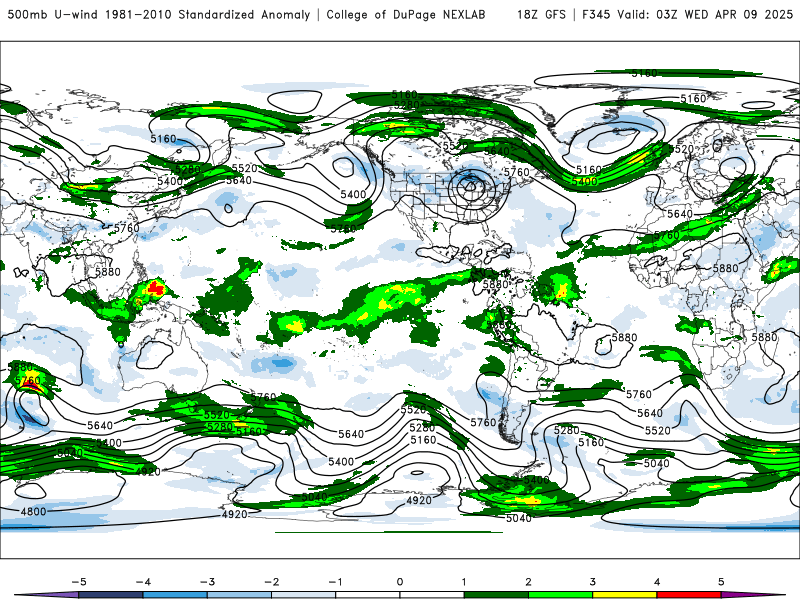The width and height of the screenshot is (800, 600).
Task: Click the colorbar label '−5'
Action: [79, 582]
